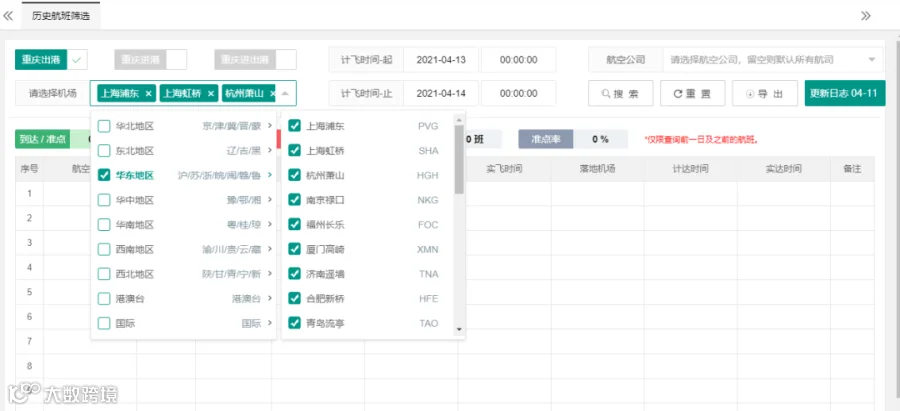Expand 港澳台 region submenu arrow
This screenshot has width=900, height=411.
[270, 299]
